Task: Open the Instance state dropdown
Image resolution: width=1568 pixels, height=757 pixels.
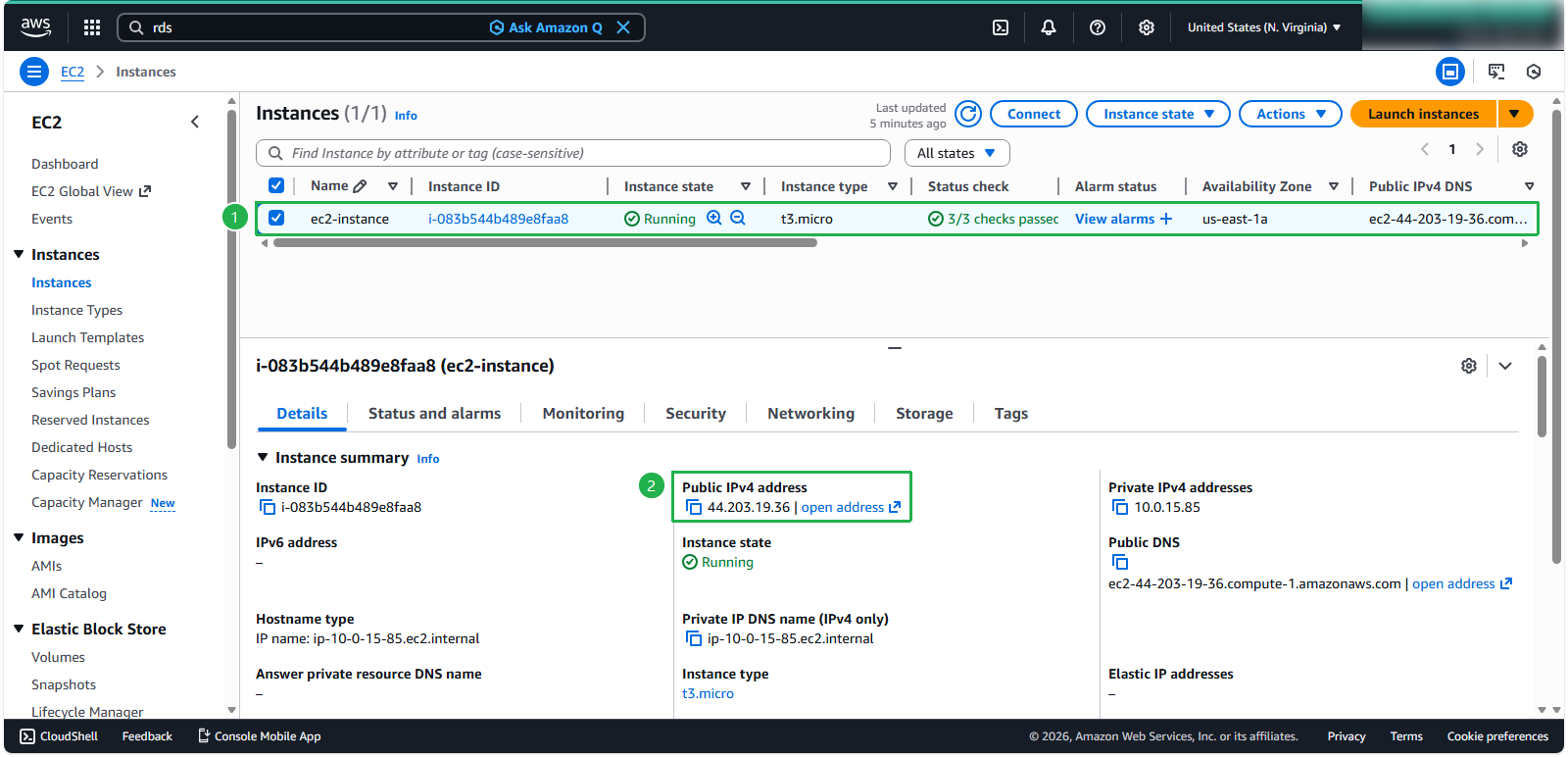Action: (x=1158, y=114)
